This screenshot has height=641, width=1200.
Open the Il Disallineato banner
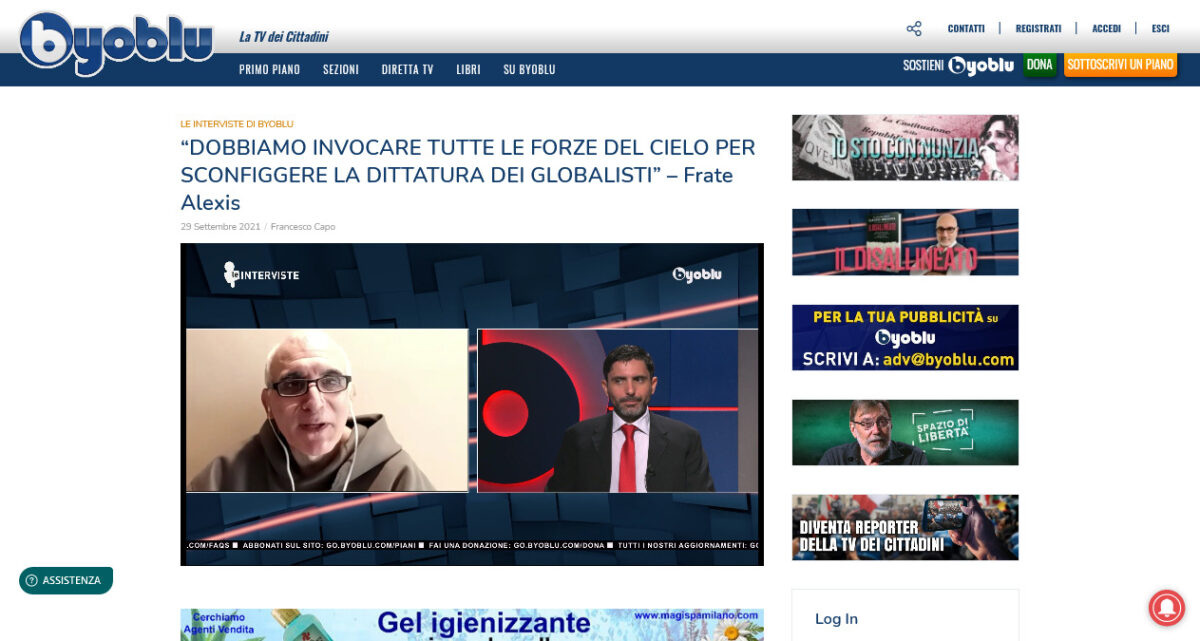click(x=905, y=242)
